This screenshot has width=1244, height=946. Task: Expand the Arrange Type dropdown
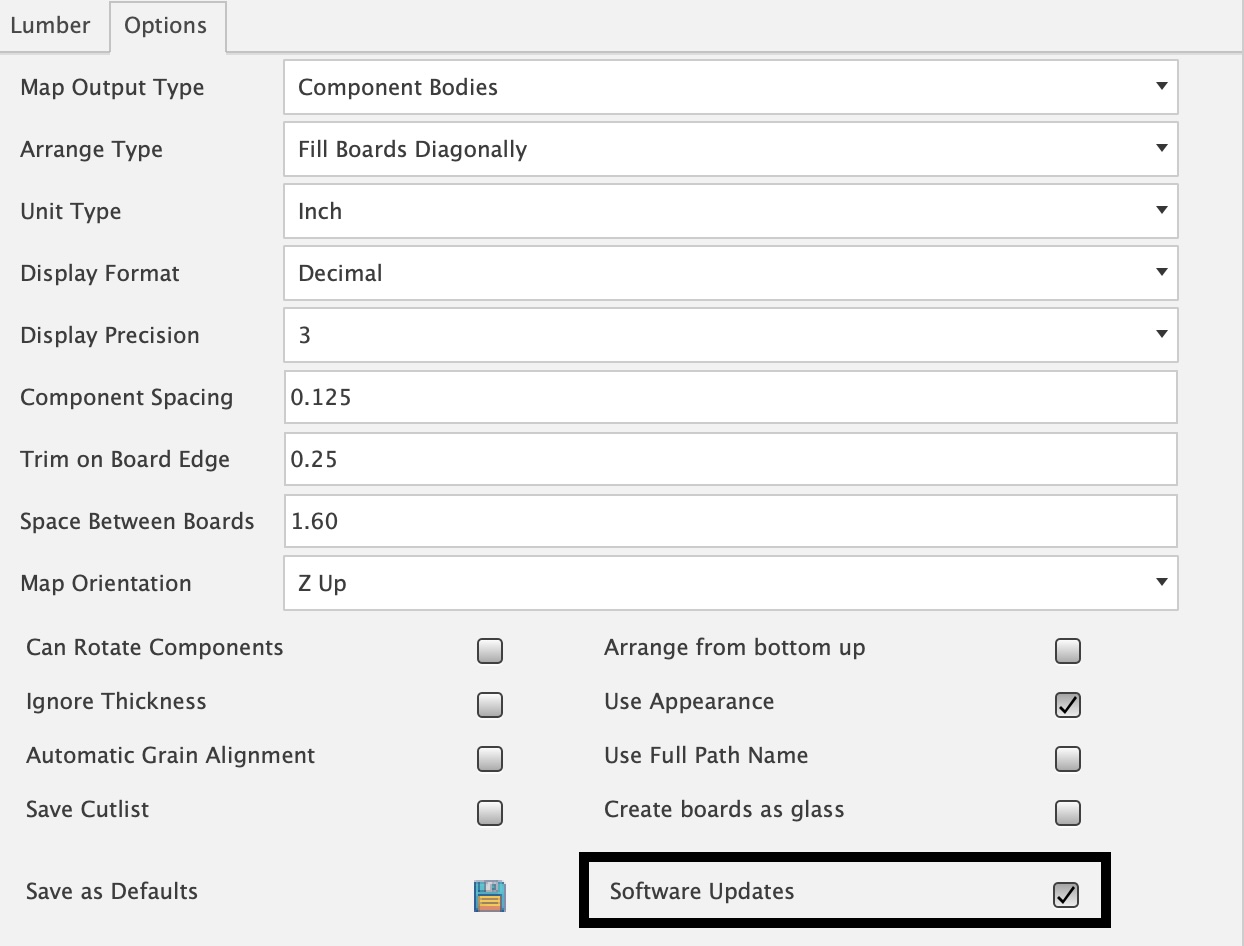pyautogui.click(x=730, y=150)
